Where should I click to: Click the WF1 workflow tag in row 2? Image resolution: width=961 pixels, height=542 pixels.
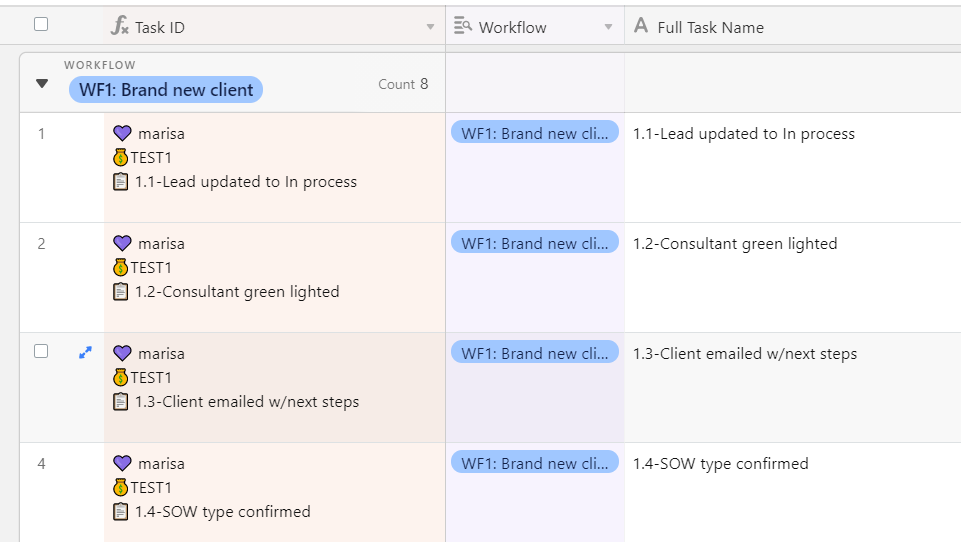(534, 243)
